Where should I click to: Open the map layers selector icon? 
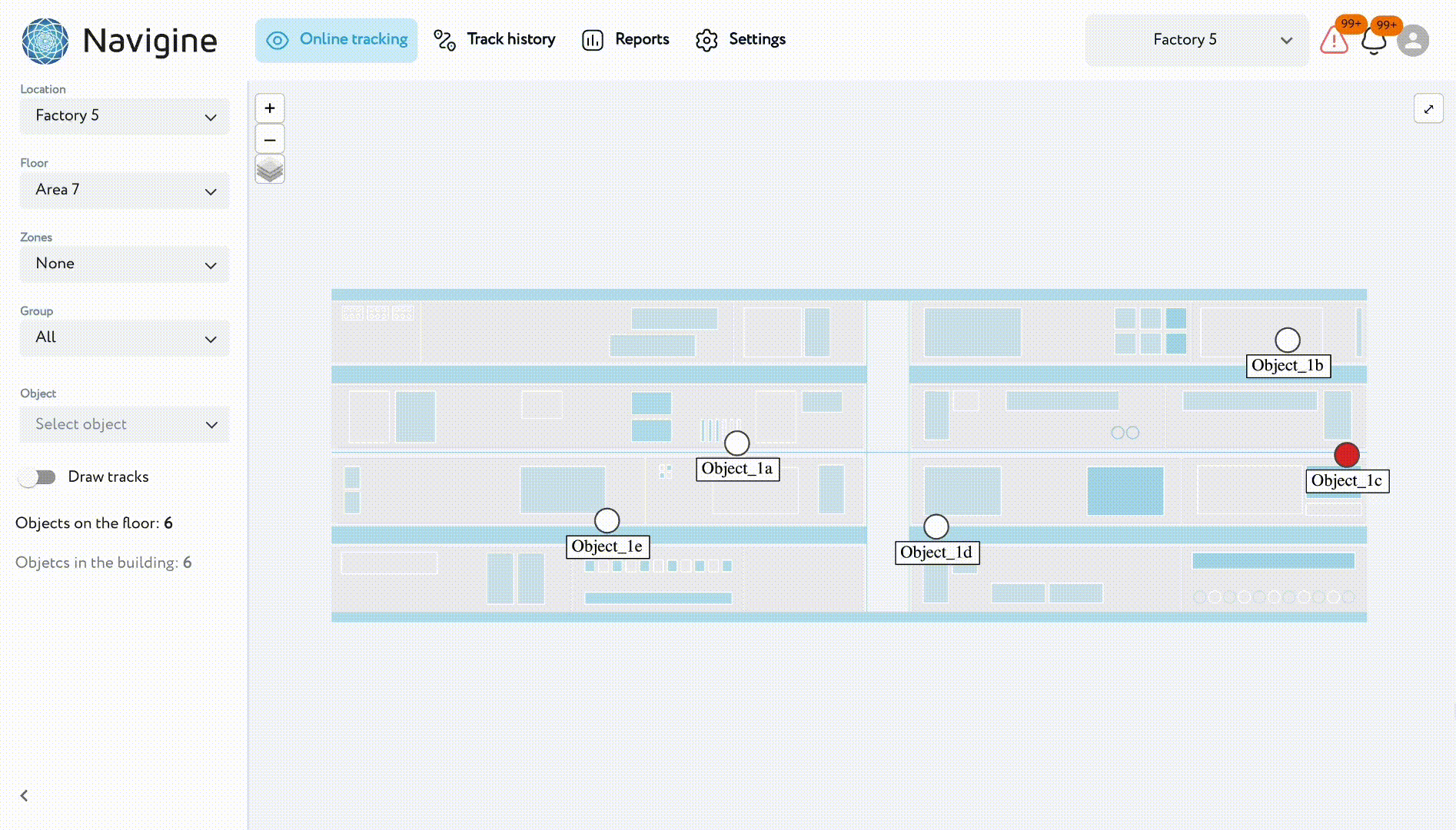pos(270,170)
